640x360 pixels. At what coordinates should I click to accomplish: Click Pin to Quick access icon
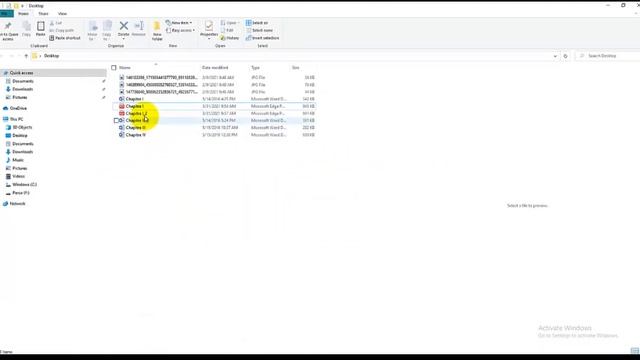click(7, 26)
